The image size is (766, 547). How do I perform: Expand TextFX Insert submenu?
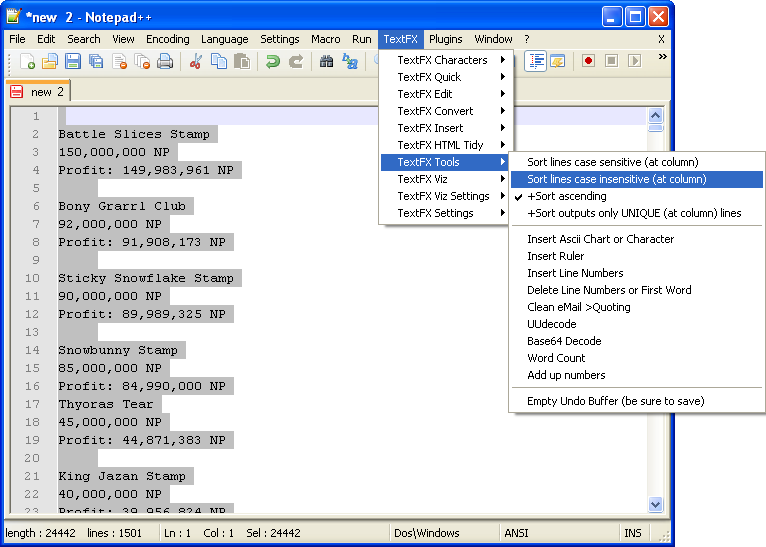[x=446, y=128]
